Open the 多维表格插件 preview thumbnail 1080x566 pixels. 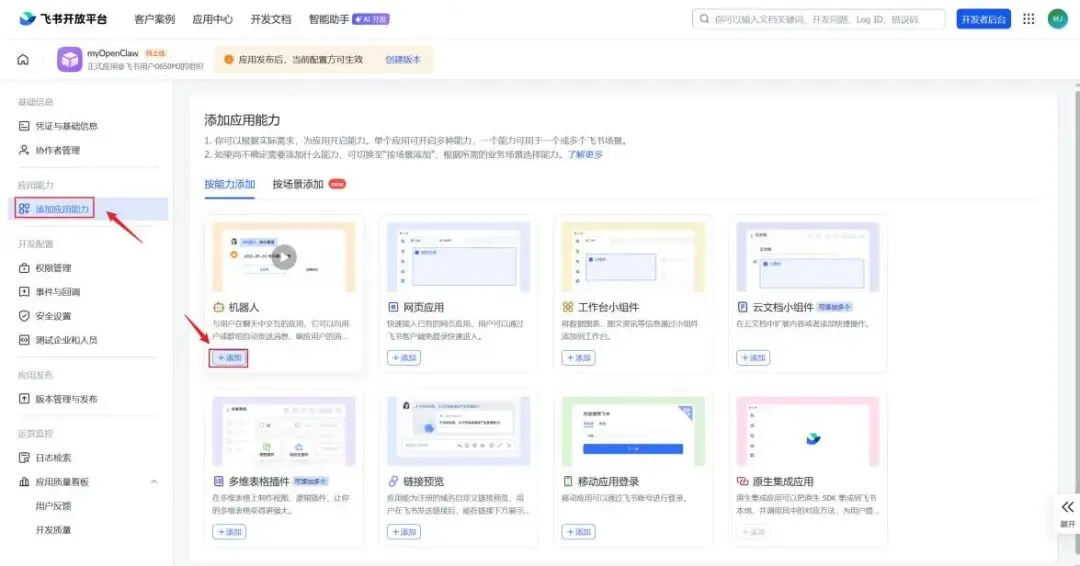point(284,431)
